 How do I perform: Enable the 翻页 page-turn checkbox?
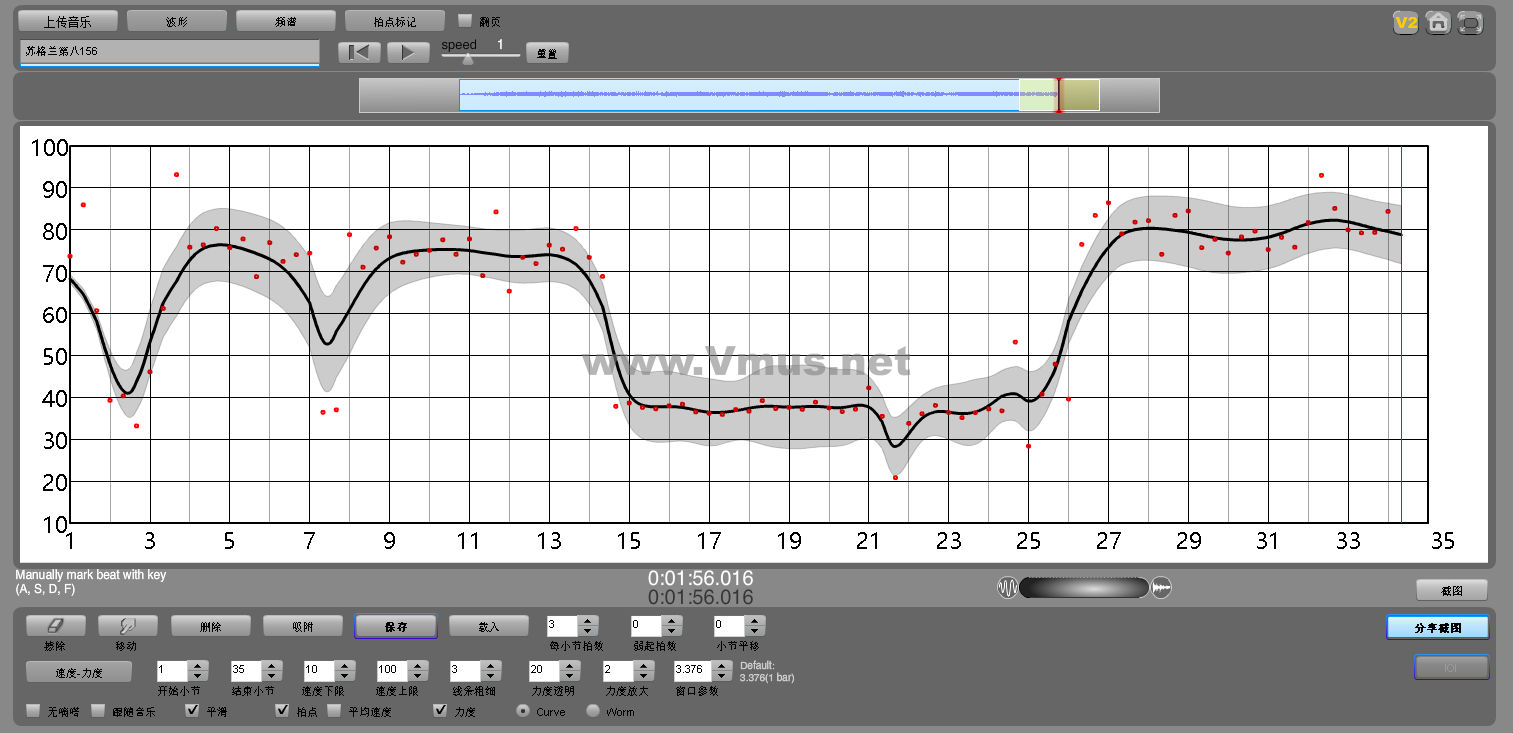(465, 20)
